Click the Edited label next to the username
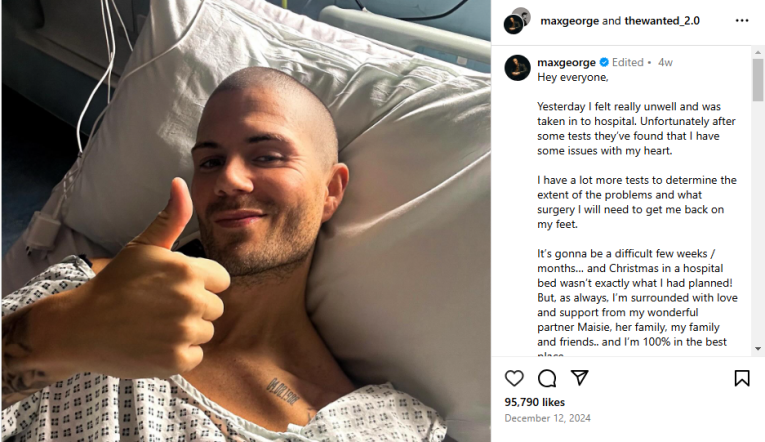This screenshot has width=765, height=442. click(627, 62)
